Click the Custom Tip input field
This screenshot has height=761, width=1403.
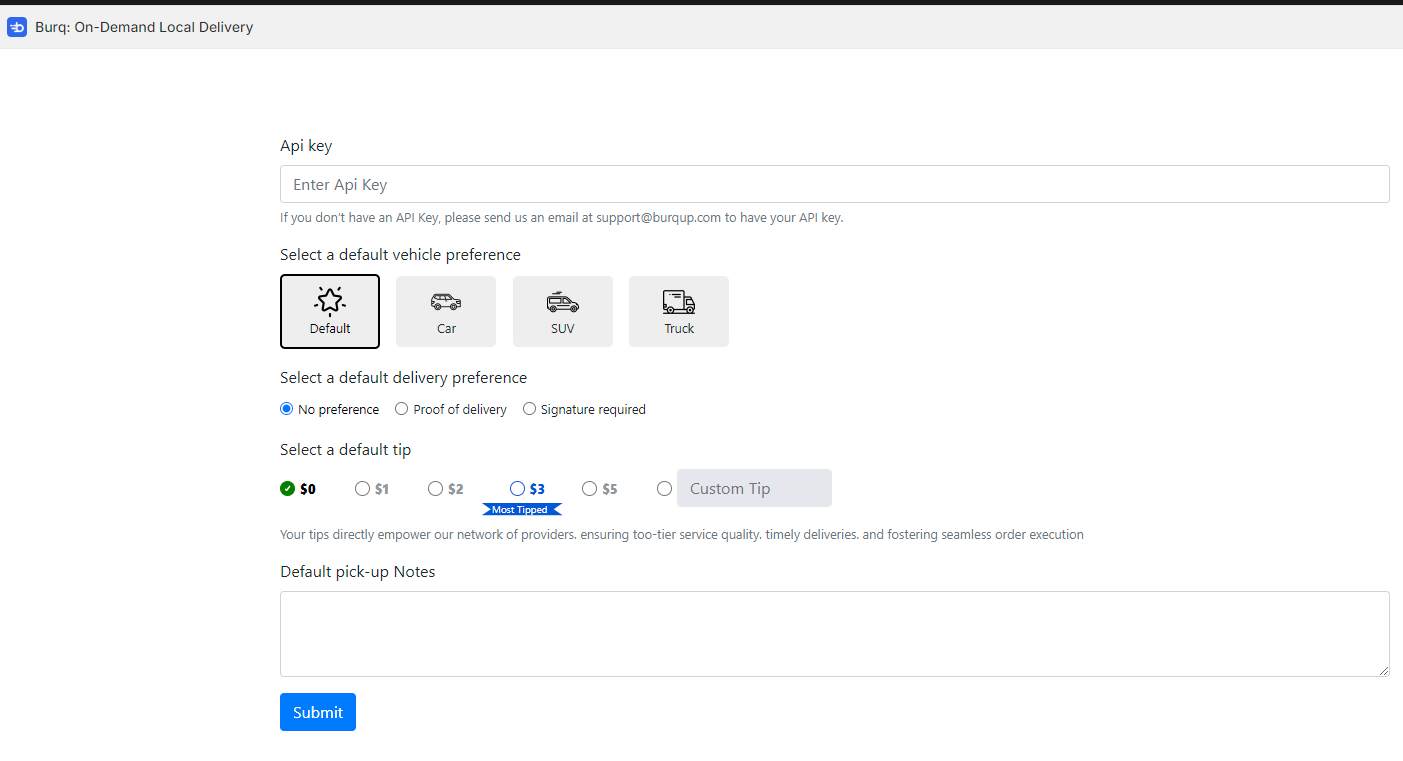754,488
